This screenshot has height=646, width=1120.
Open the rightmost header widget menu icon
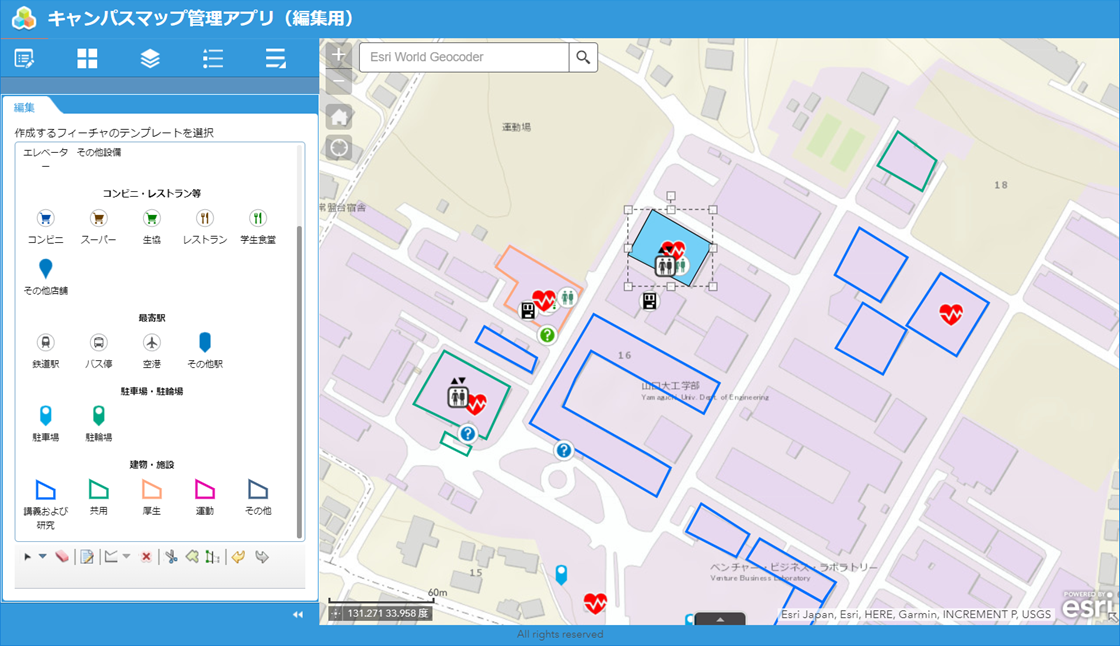[x=275, y=59]
